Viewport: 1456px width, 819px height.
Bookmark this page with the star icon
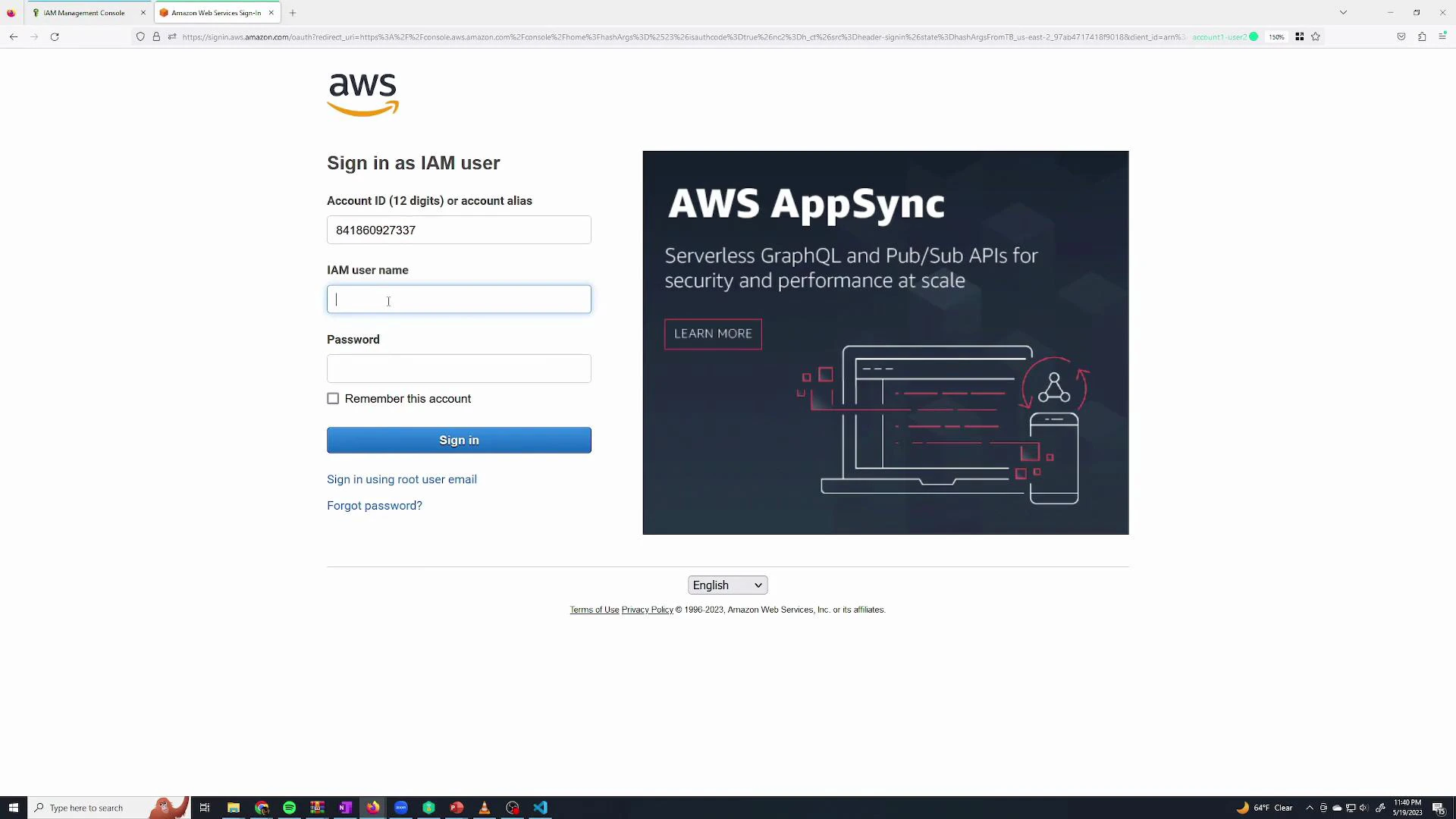tap(1316, 36)
